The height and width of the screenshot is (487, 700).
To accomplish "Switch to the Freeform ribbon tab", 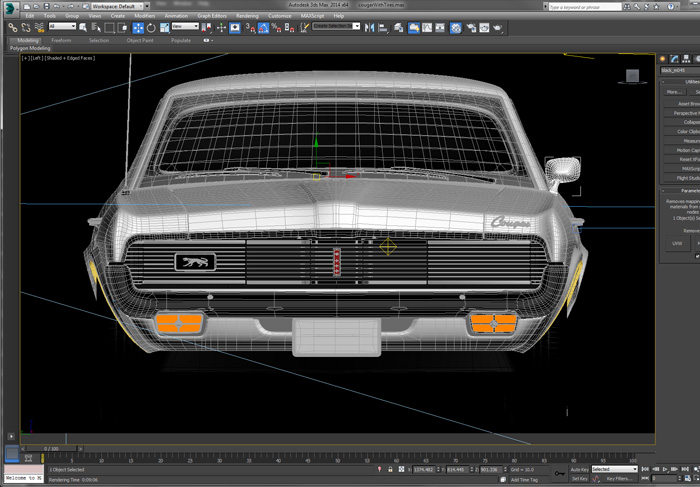I will (61, 40).
